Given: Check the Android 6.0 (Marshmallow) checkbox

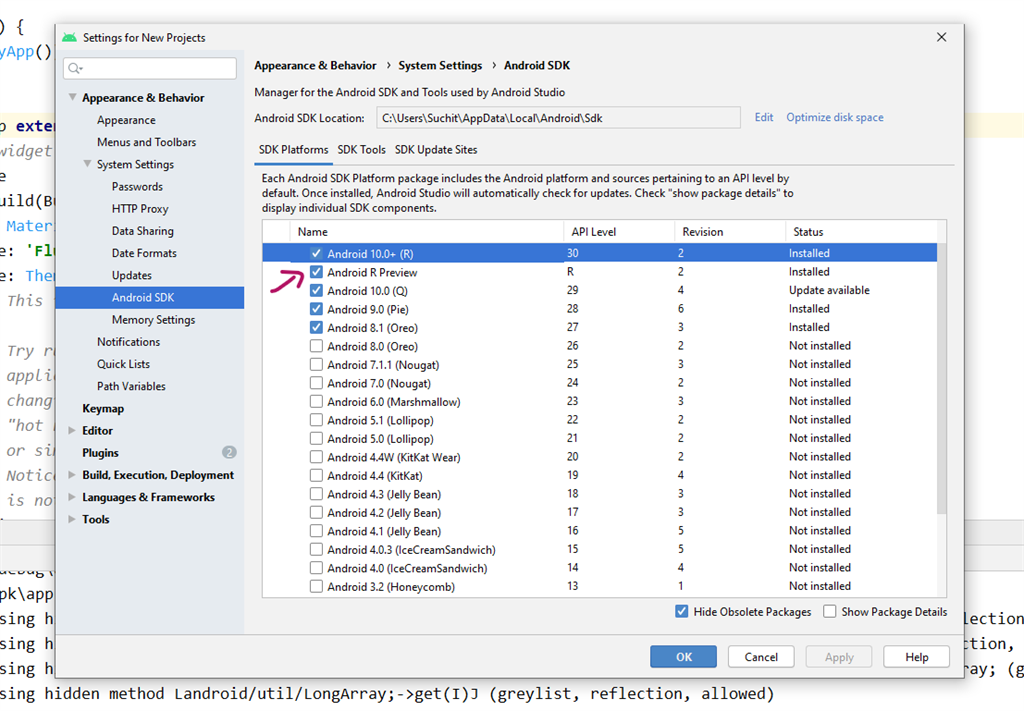Looking at the screenshot, I should click(316, 402).
